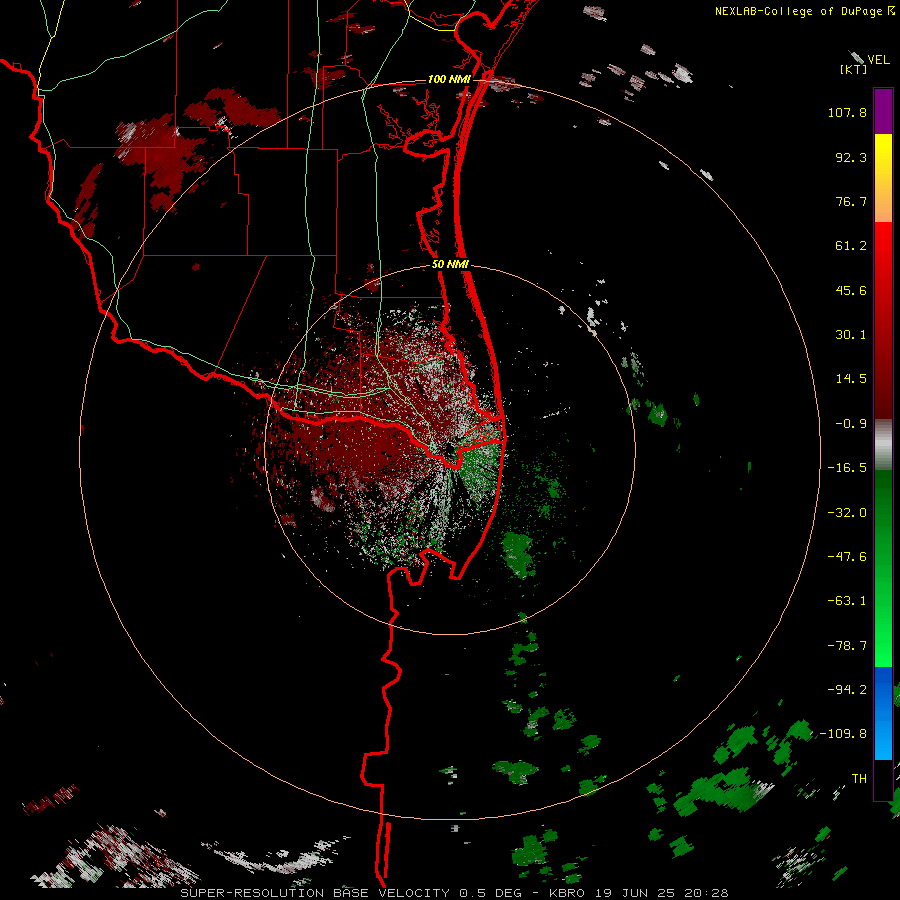Select the -16.5 legend value
This screenshot has width=900, height=900.
click(847, 468)
